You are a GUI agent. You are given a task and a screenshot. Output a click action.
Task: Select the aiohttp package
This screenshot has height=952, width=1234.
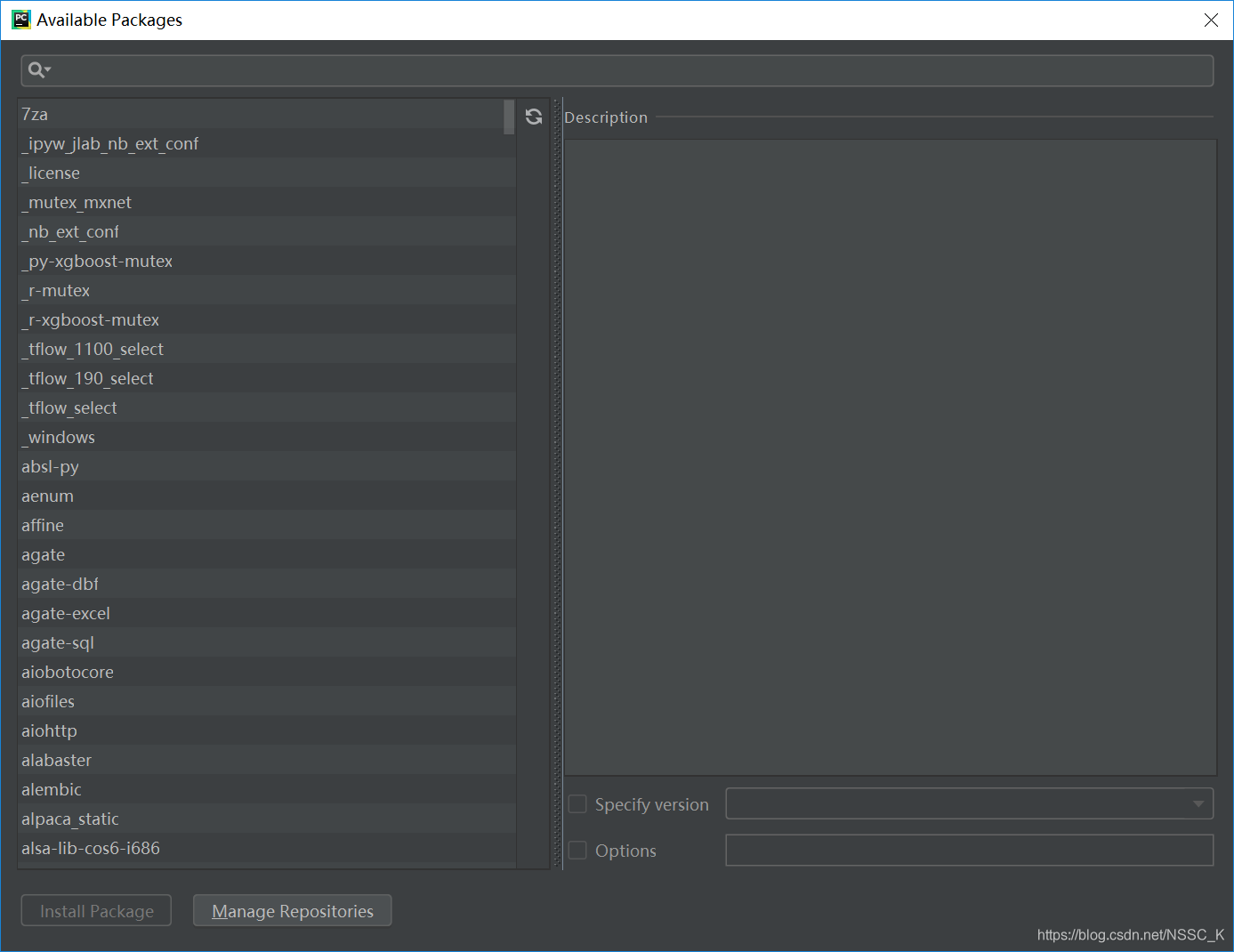pos(267,730)
